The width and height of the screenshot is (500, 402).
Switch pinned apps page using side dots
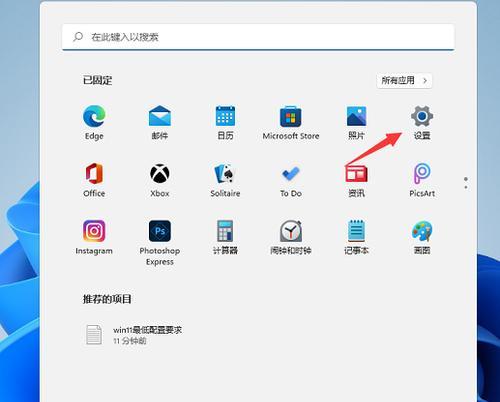466,183
